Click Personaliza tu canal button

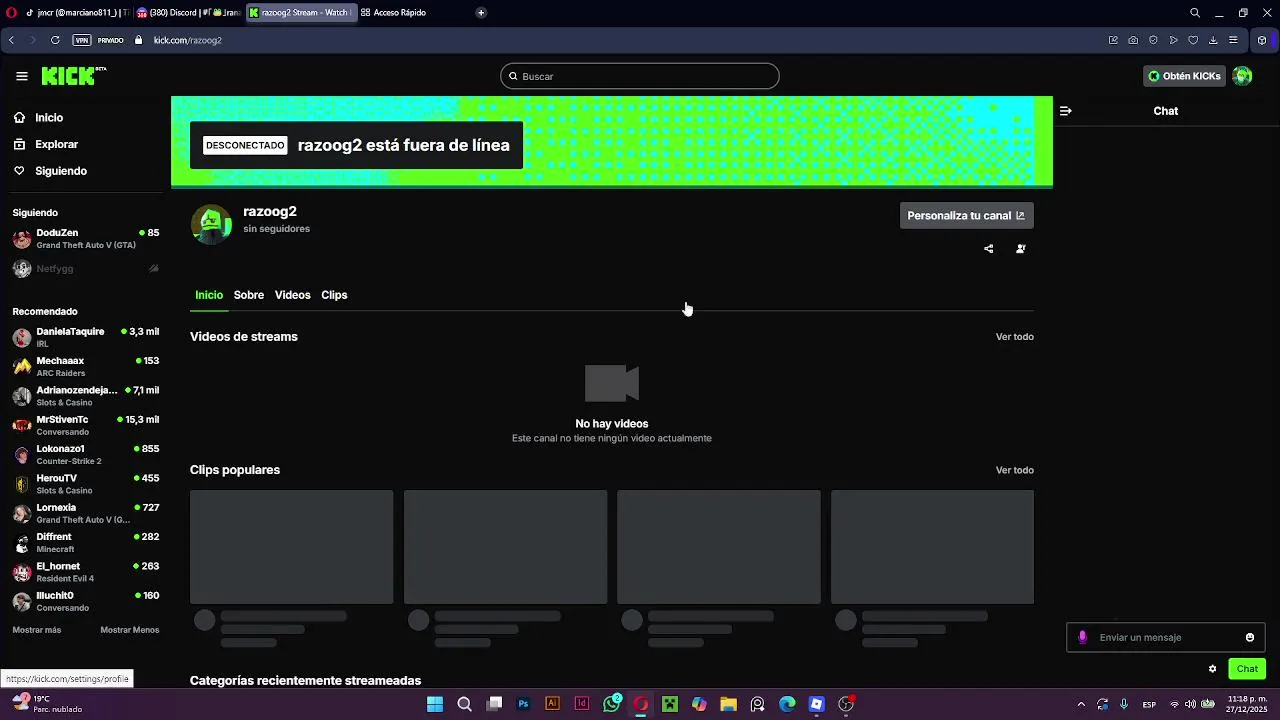point(966,216)
